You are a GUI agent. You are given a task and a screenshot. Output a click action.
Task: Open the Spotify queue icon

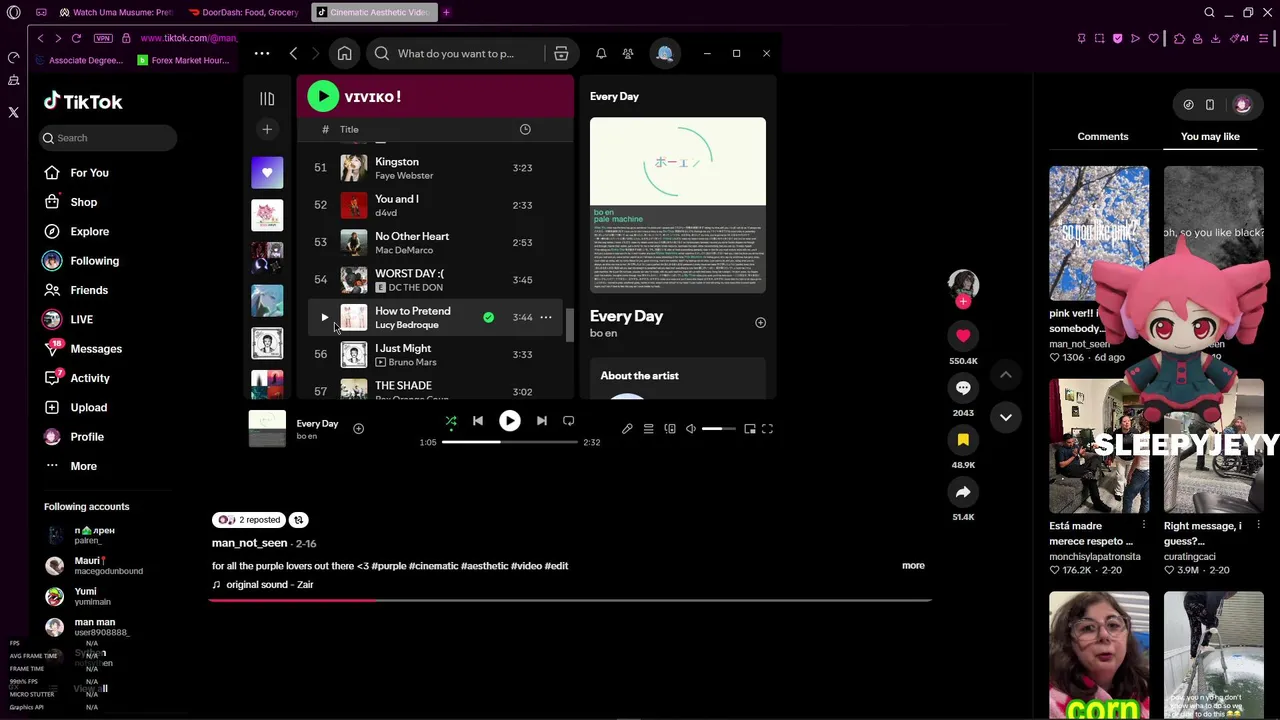coord(648,429)
